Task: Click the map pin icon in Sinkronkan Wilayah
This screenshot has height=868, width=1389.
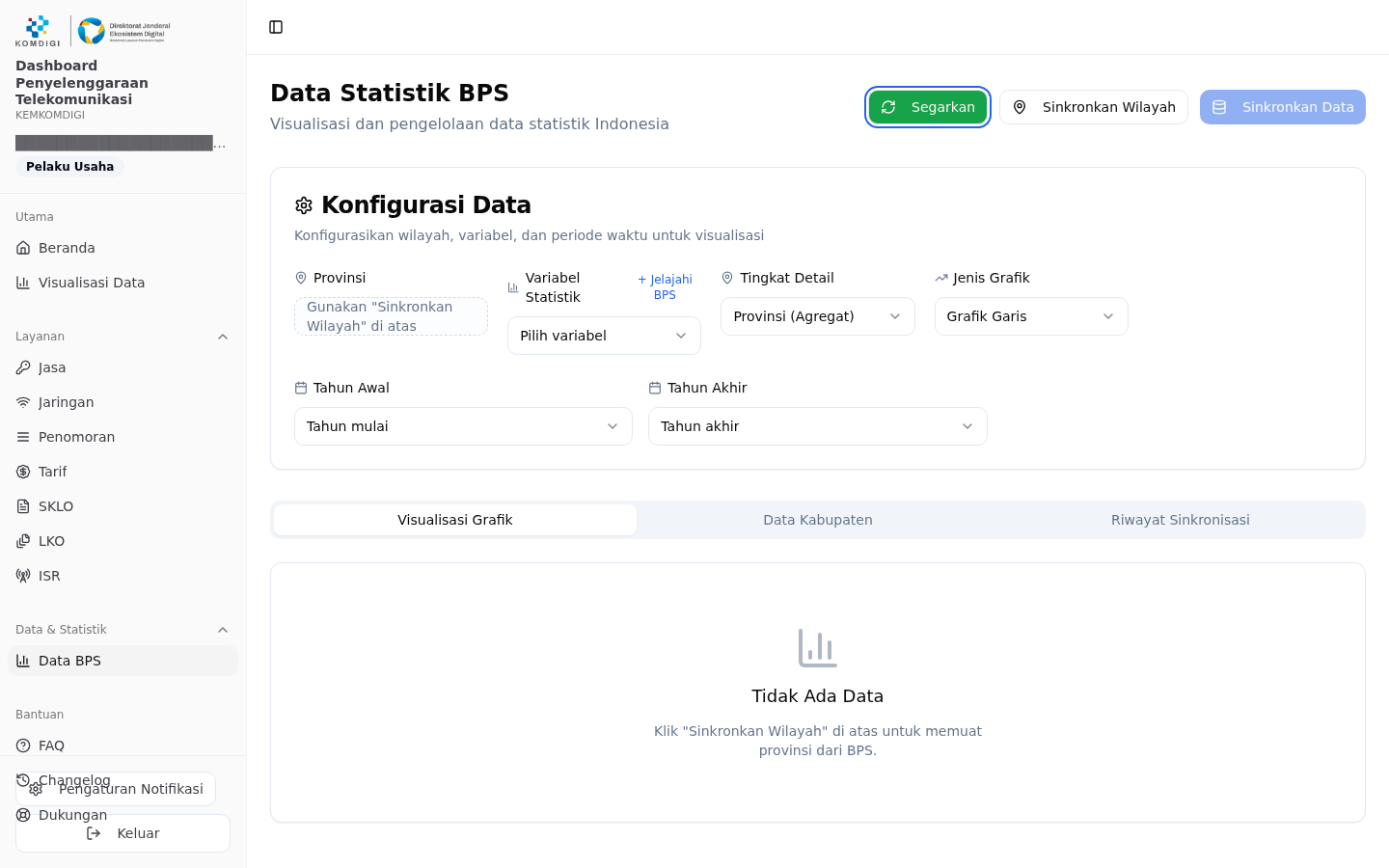Action: point(1020,107)
